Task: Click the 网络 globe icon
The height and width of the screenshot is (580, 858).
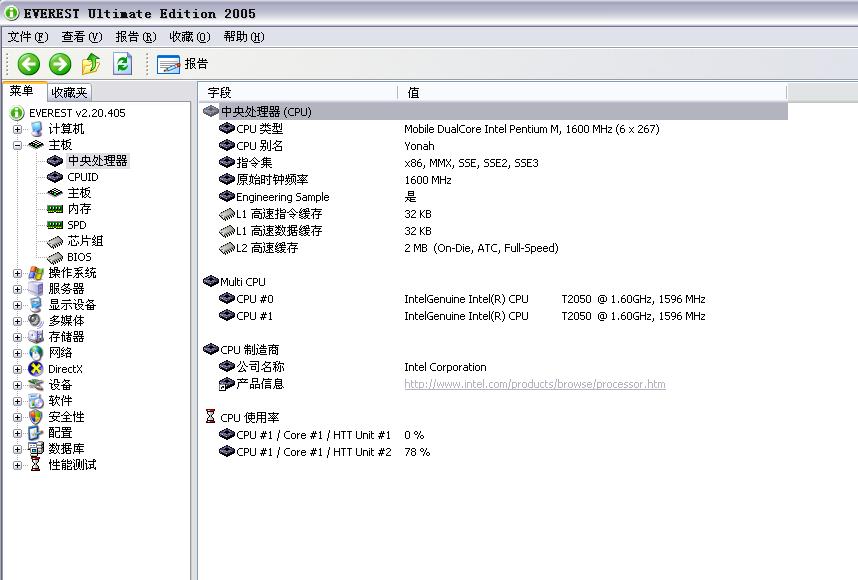Action: [36, 353]
